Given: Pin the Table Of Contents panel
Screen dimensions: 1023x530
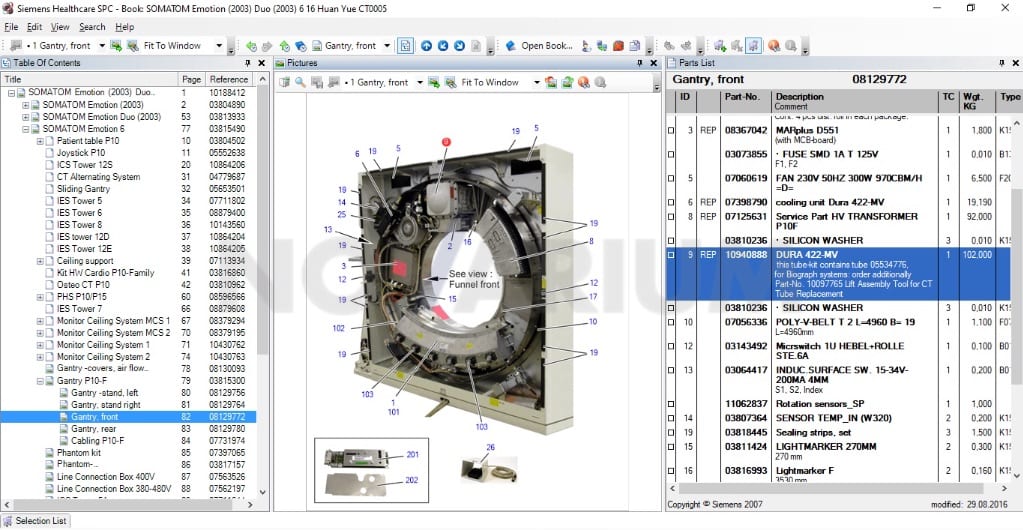Looking at the screenshot, I should 248,63.
